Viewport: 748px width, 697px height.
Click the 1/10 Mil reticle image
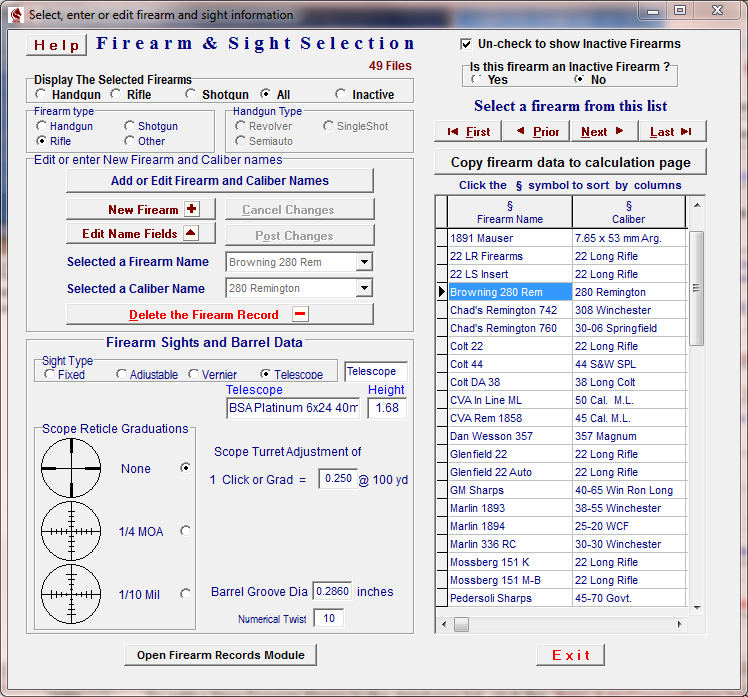coord(71,594)
